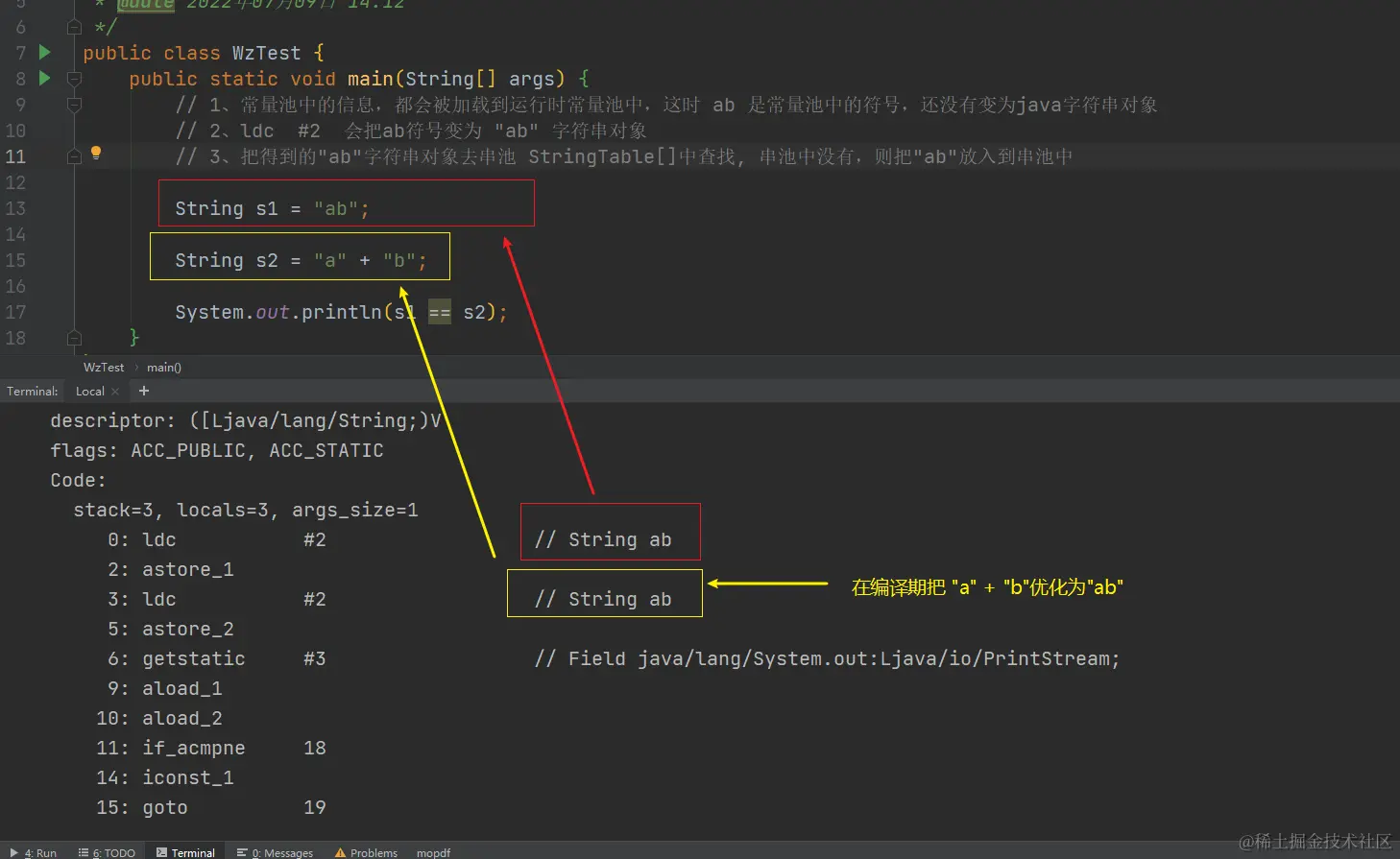Open the 6: TODO tool window
This screenshot has width=1400, height=859.
click(x=108, y=852)
